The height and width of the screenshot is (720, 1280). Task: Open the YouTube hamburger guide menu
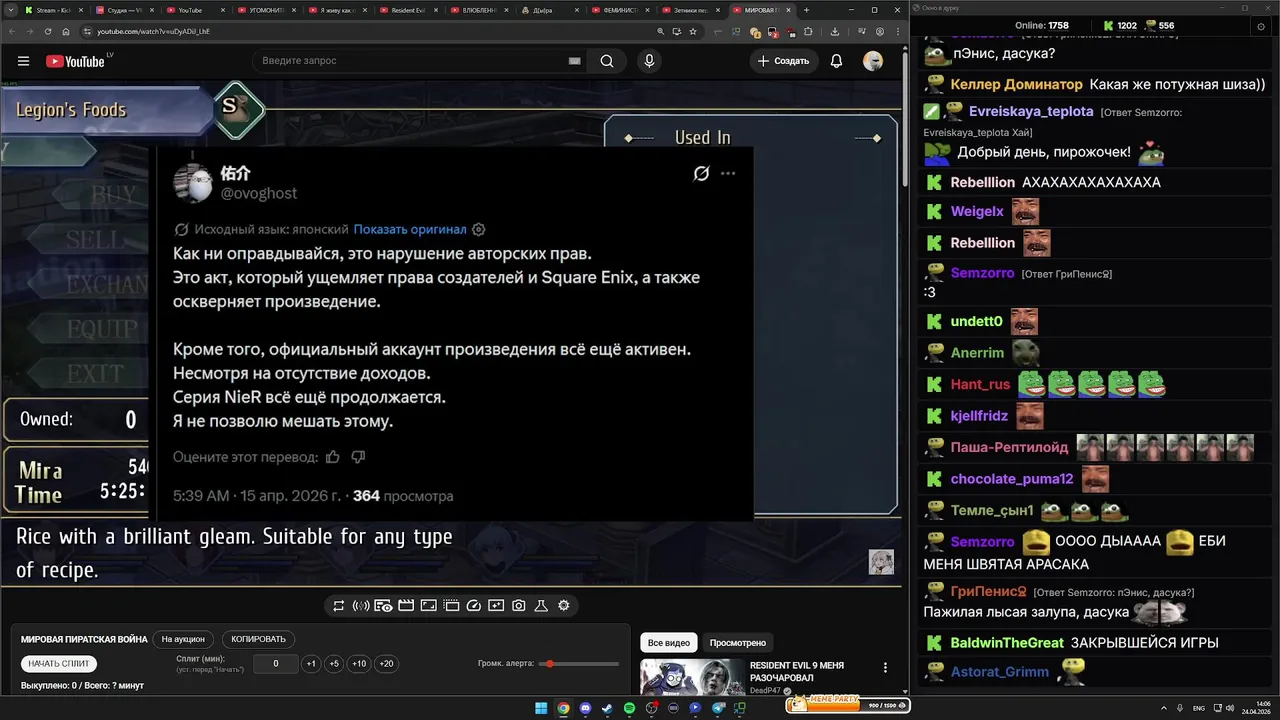point(23,61)
